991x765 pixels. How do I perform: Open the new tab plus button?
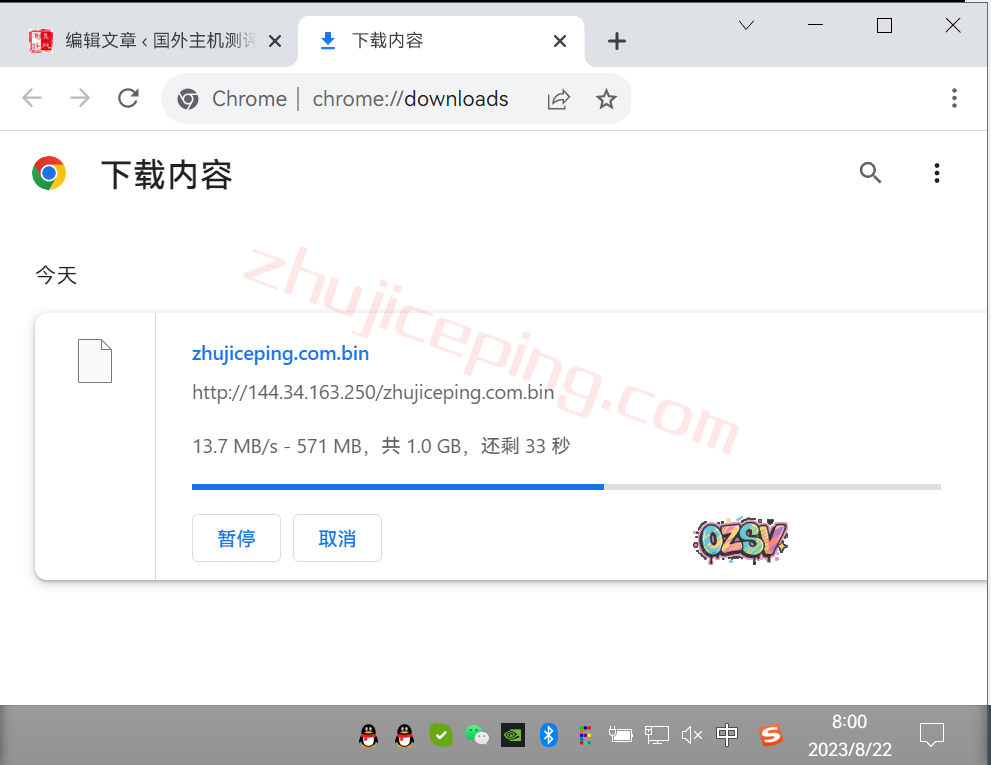(x=617, y=41)
